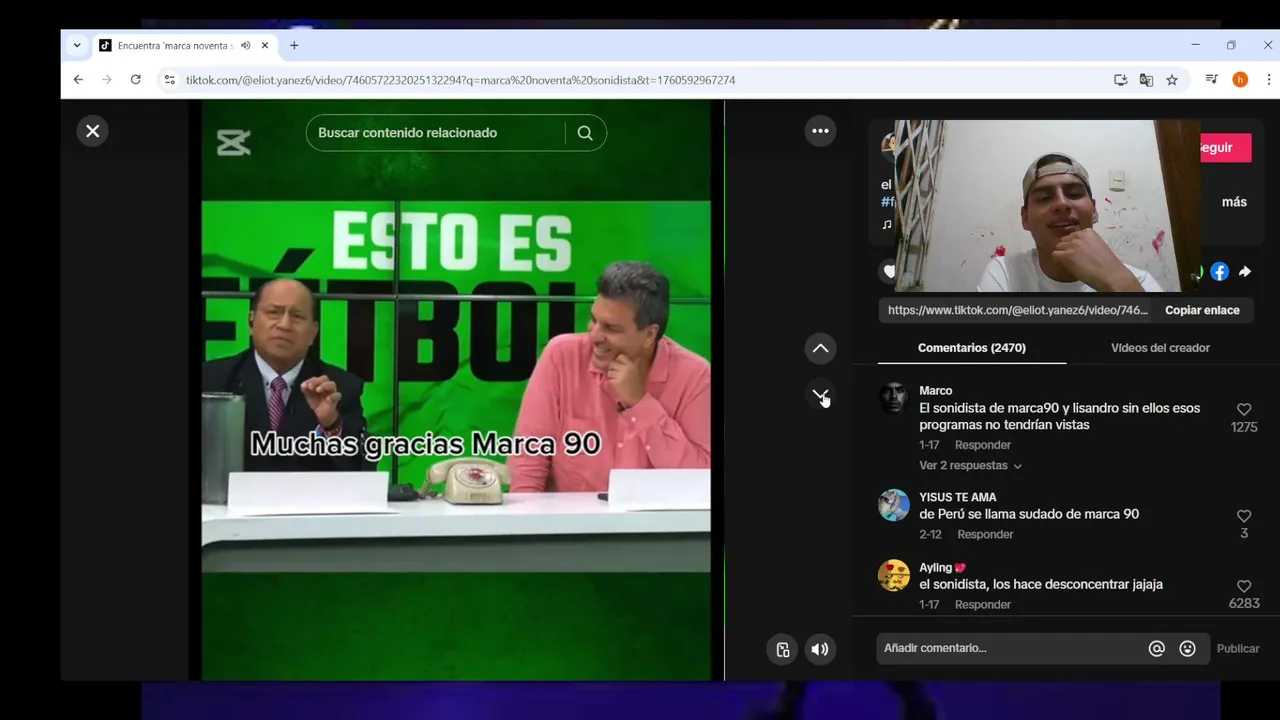
Task: Open the three-dot more options menu
Action: (x=820, y=131)
